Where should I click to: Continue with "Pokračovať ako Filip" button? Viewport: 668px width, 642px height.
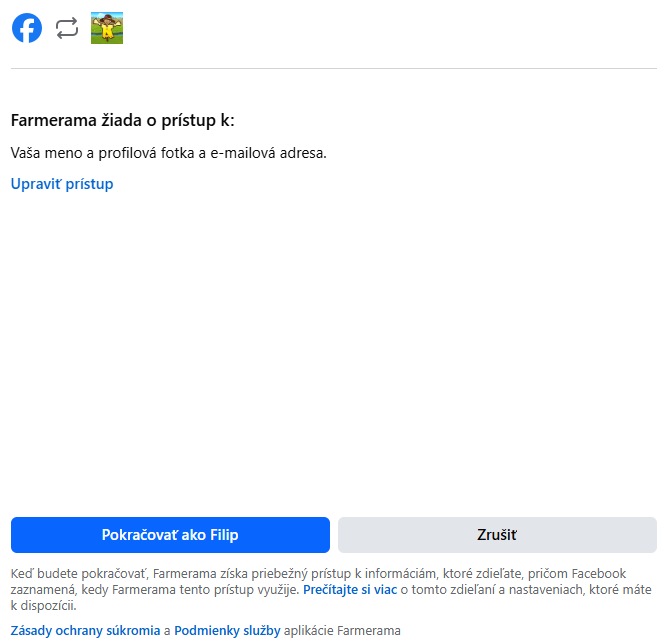(x=170, y=535)
